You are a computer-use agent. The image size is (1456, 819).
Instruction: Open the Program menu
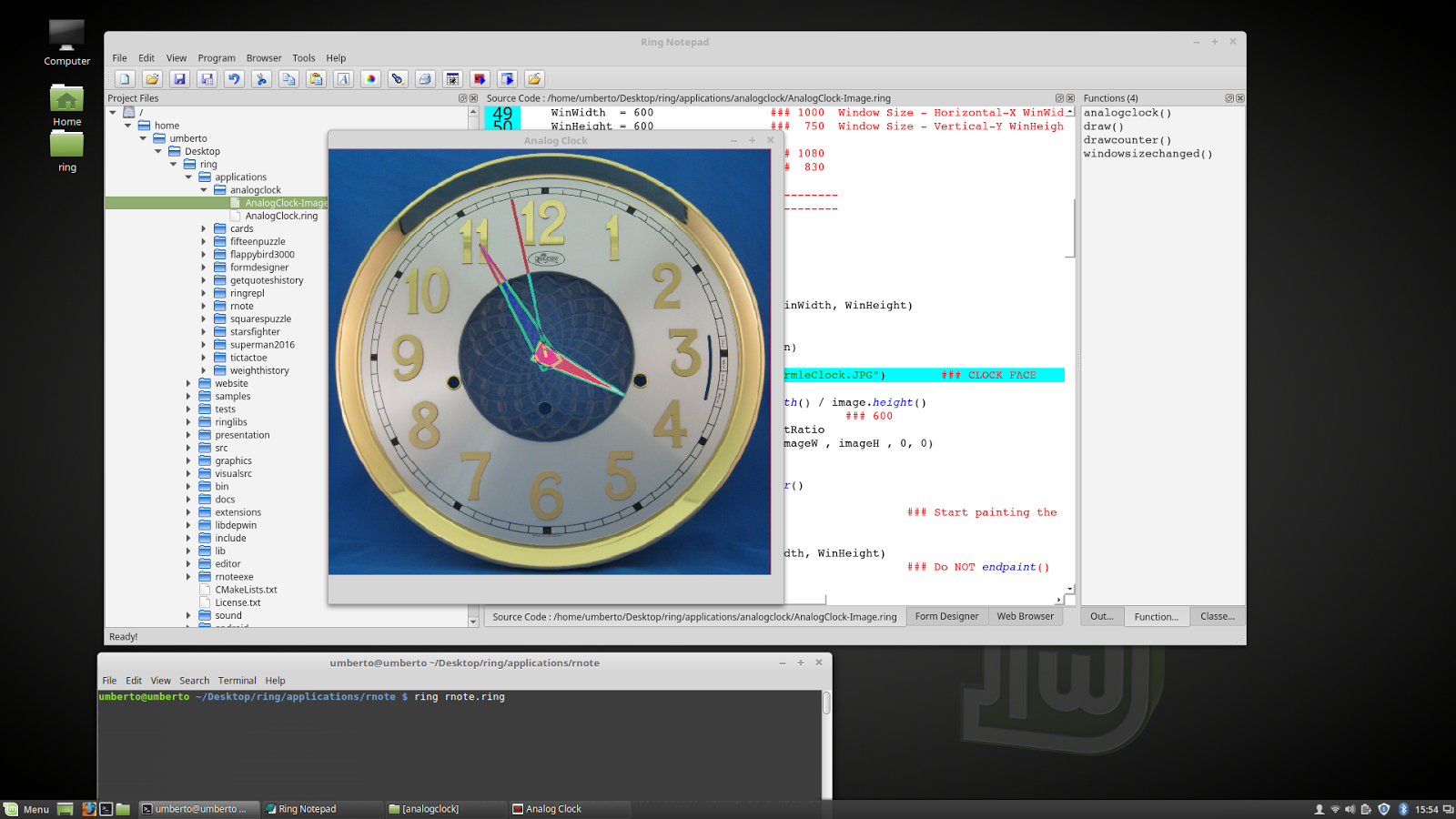[217, 57]
